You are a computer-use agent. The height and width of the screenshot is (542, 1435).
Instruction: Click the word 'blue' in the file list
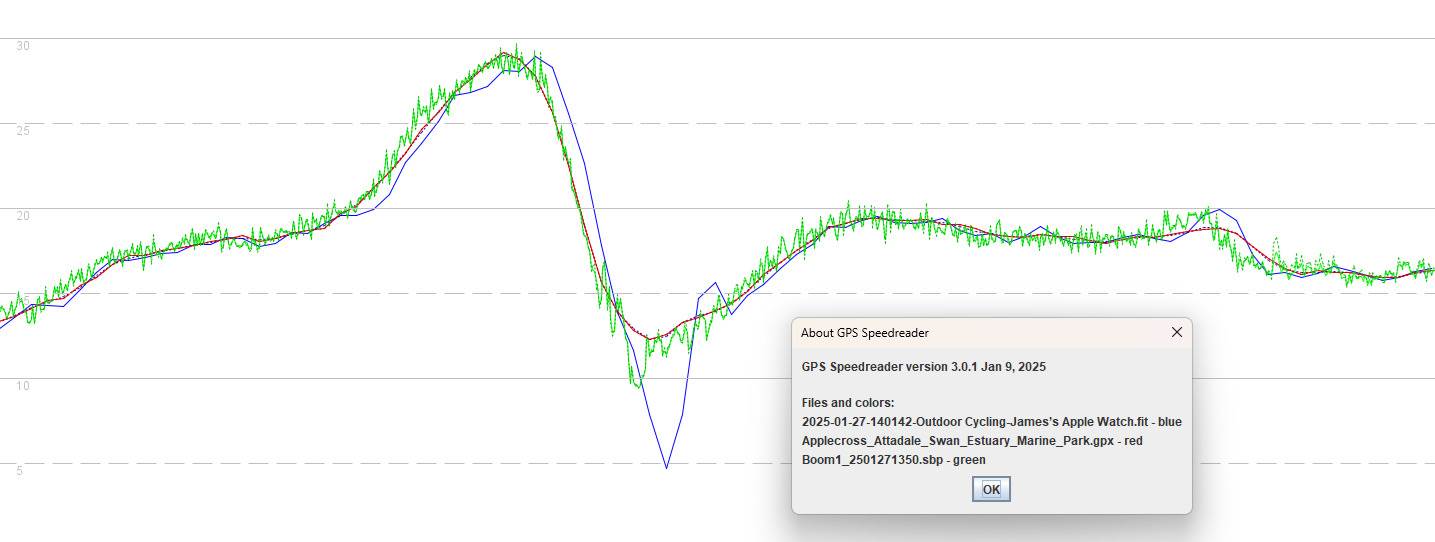tap(1167, 422)
